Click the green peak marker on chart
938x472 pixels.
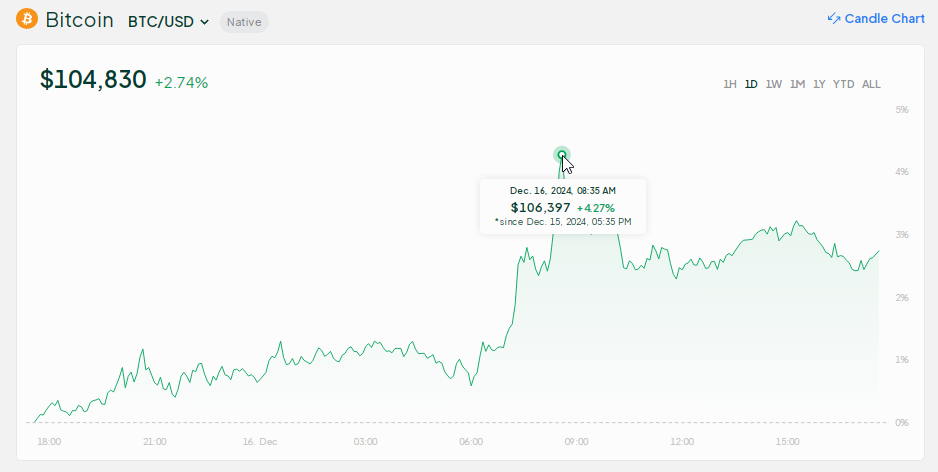click(562, 155)
